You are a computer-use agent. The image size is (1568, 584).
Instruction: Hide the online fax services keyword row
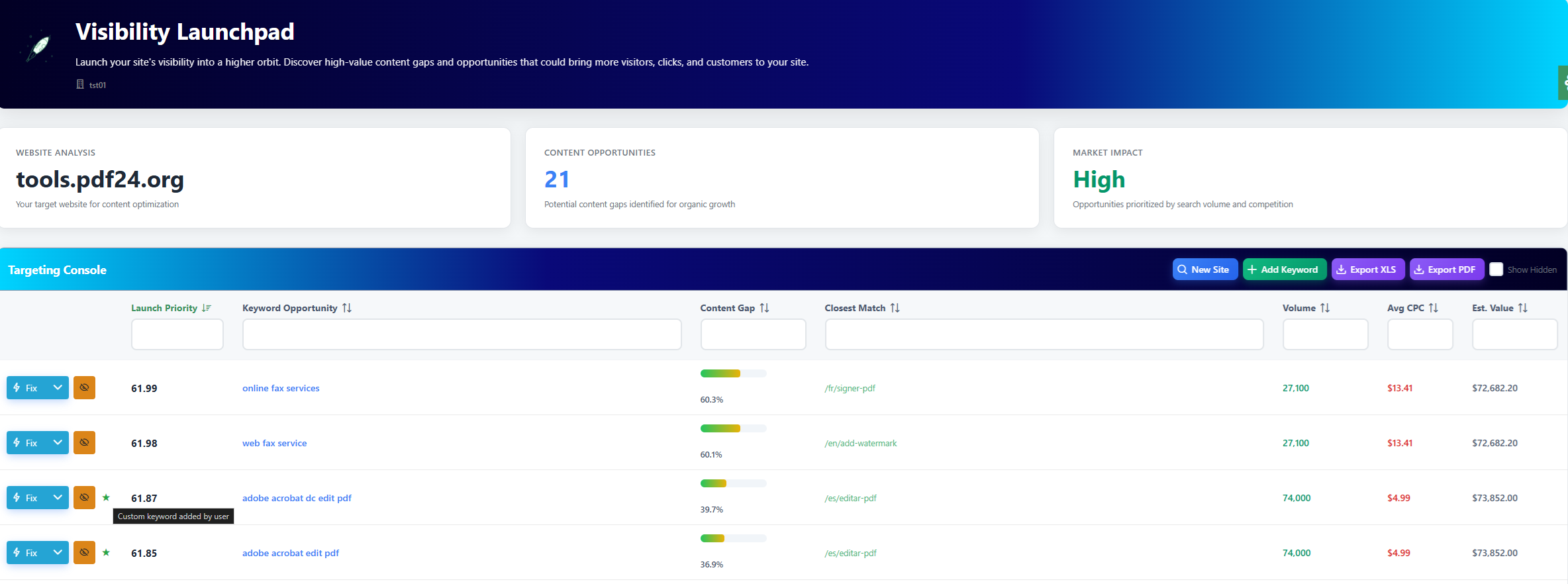[84, 387]
